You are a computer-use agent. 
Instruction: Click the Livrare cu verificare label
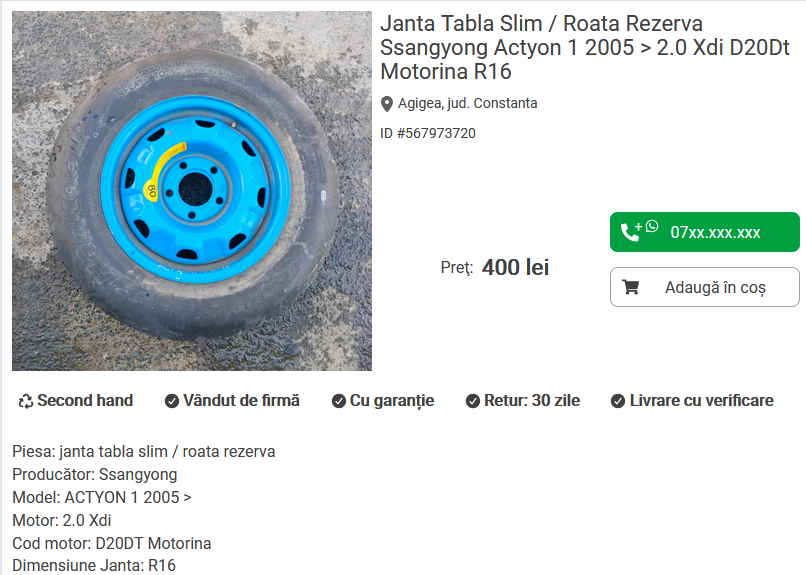pos(701,400)
